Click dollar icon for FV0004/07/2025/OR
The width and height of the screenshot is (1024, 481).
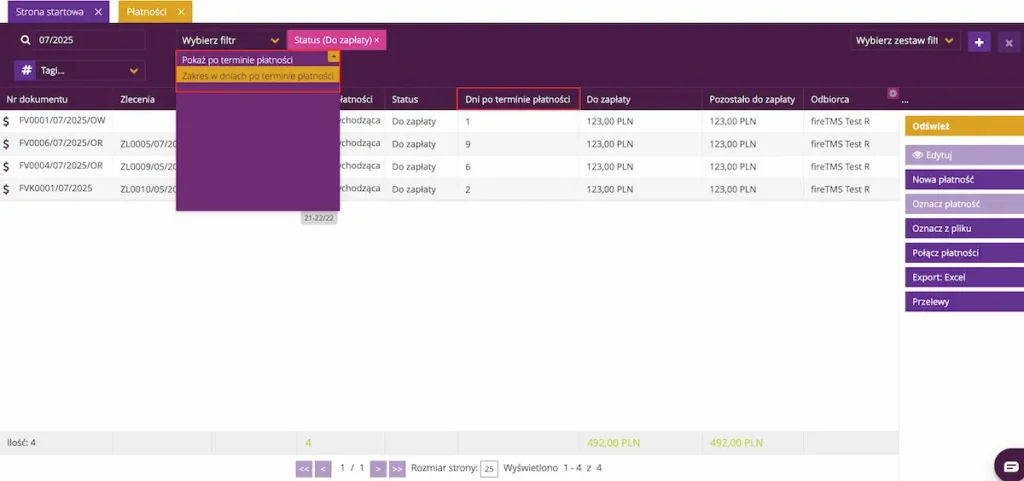[7, 166]
